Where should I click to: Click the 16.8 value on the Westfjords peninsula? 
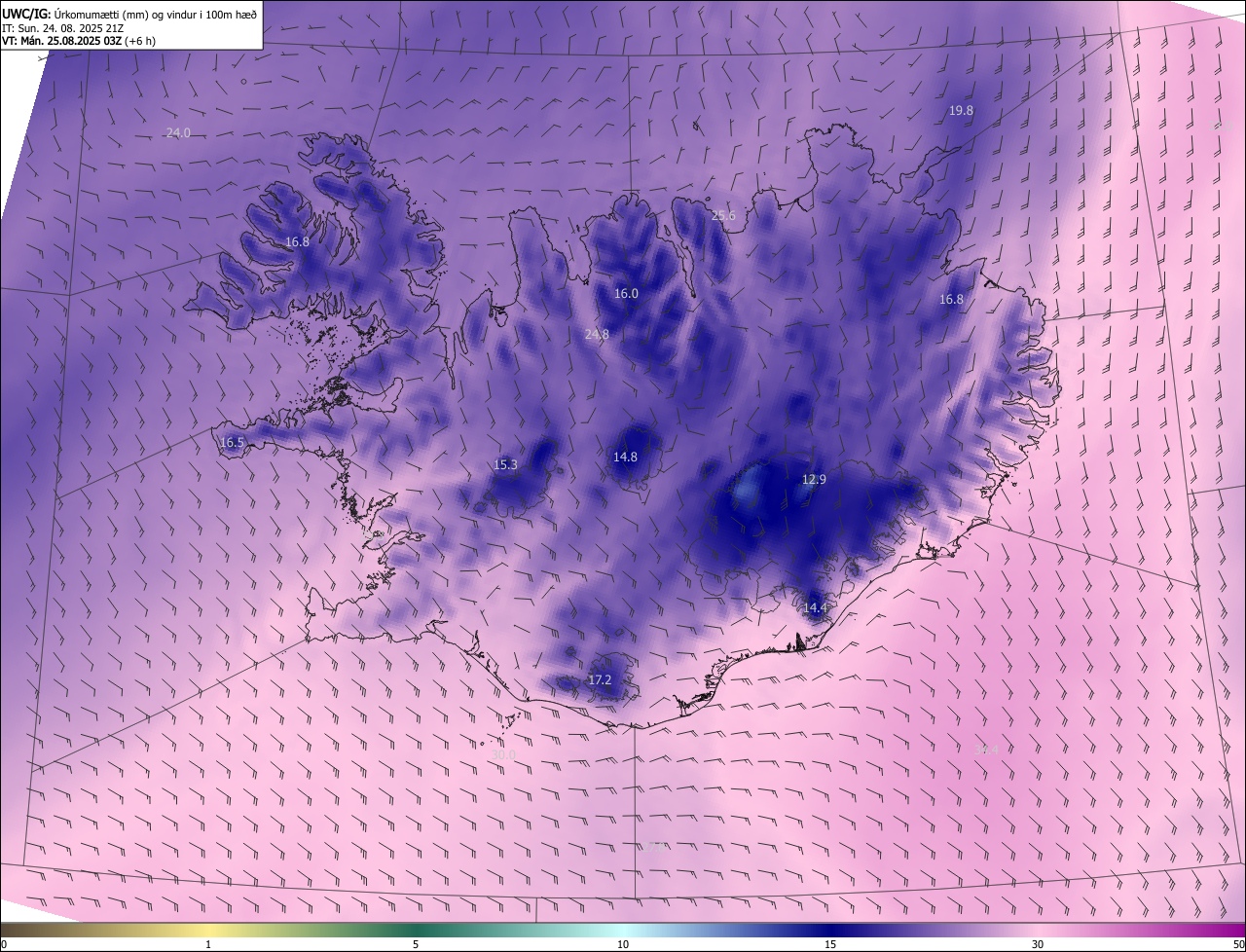[297, 241]
